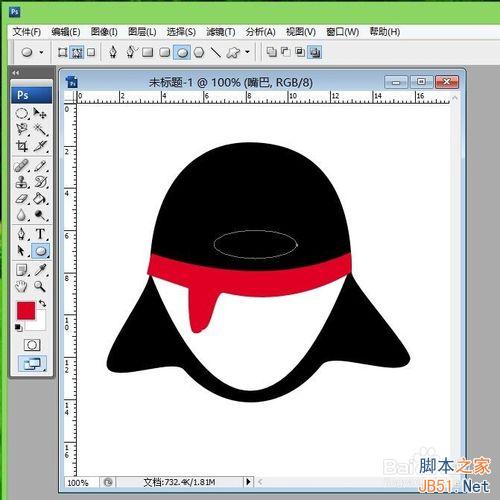Enable Fill Pixels mode in options bar
The image size is (500, 500).
(91, 52)
